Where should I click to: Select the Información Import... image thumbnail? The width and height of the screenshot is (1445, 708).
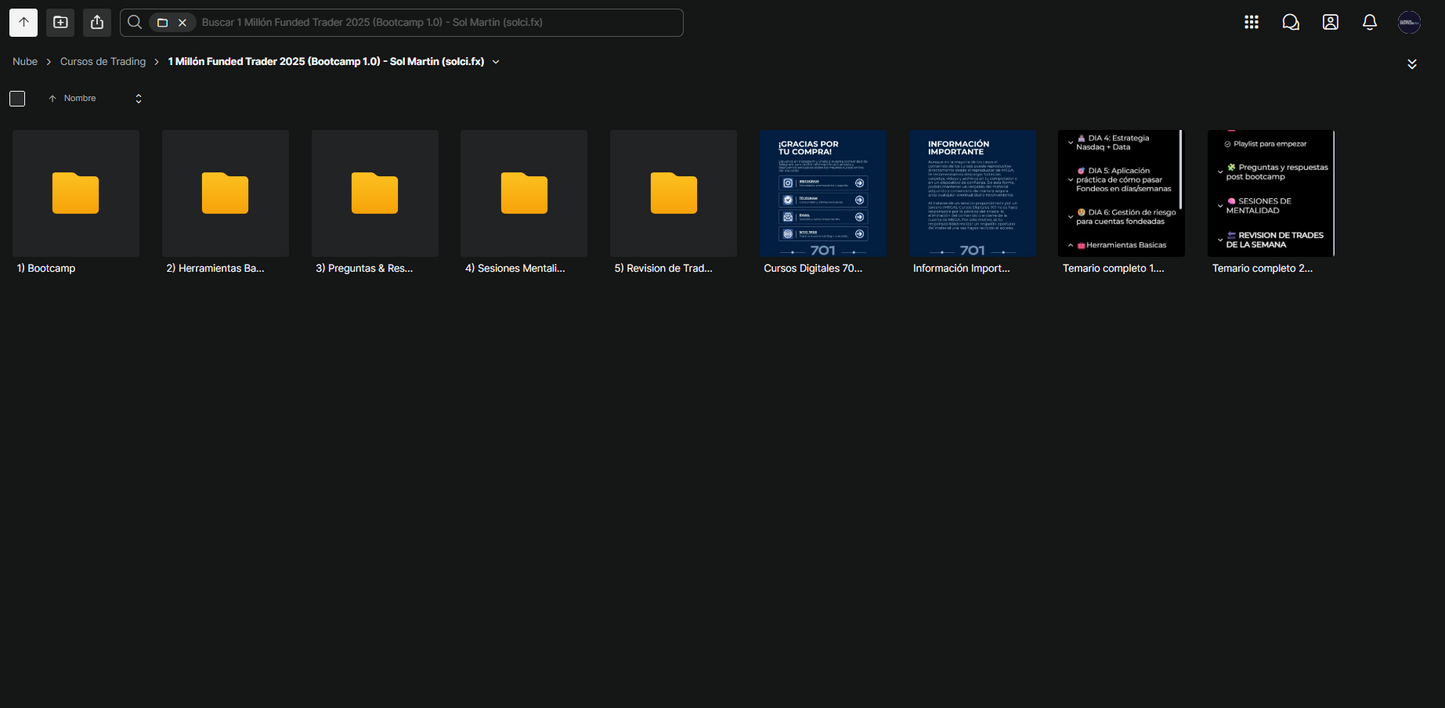[x=973, y=193]
